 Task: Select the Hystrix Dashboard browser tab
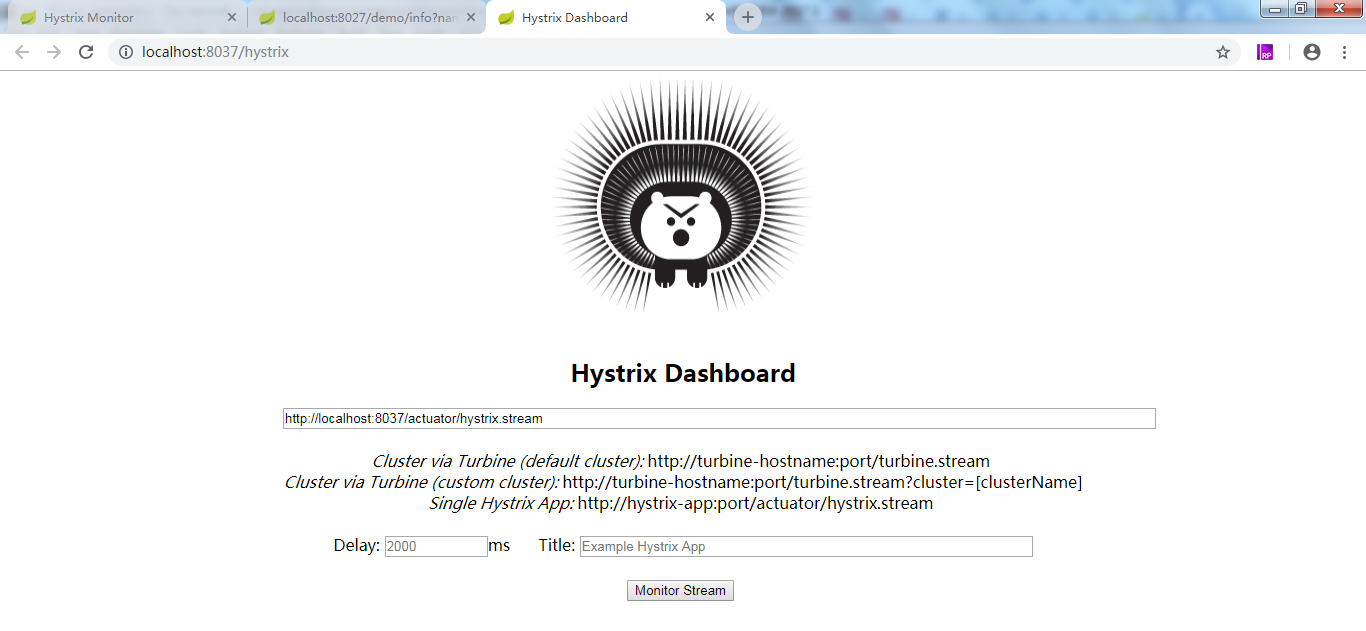click(x=605, y=17)
